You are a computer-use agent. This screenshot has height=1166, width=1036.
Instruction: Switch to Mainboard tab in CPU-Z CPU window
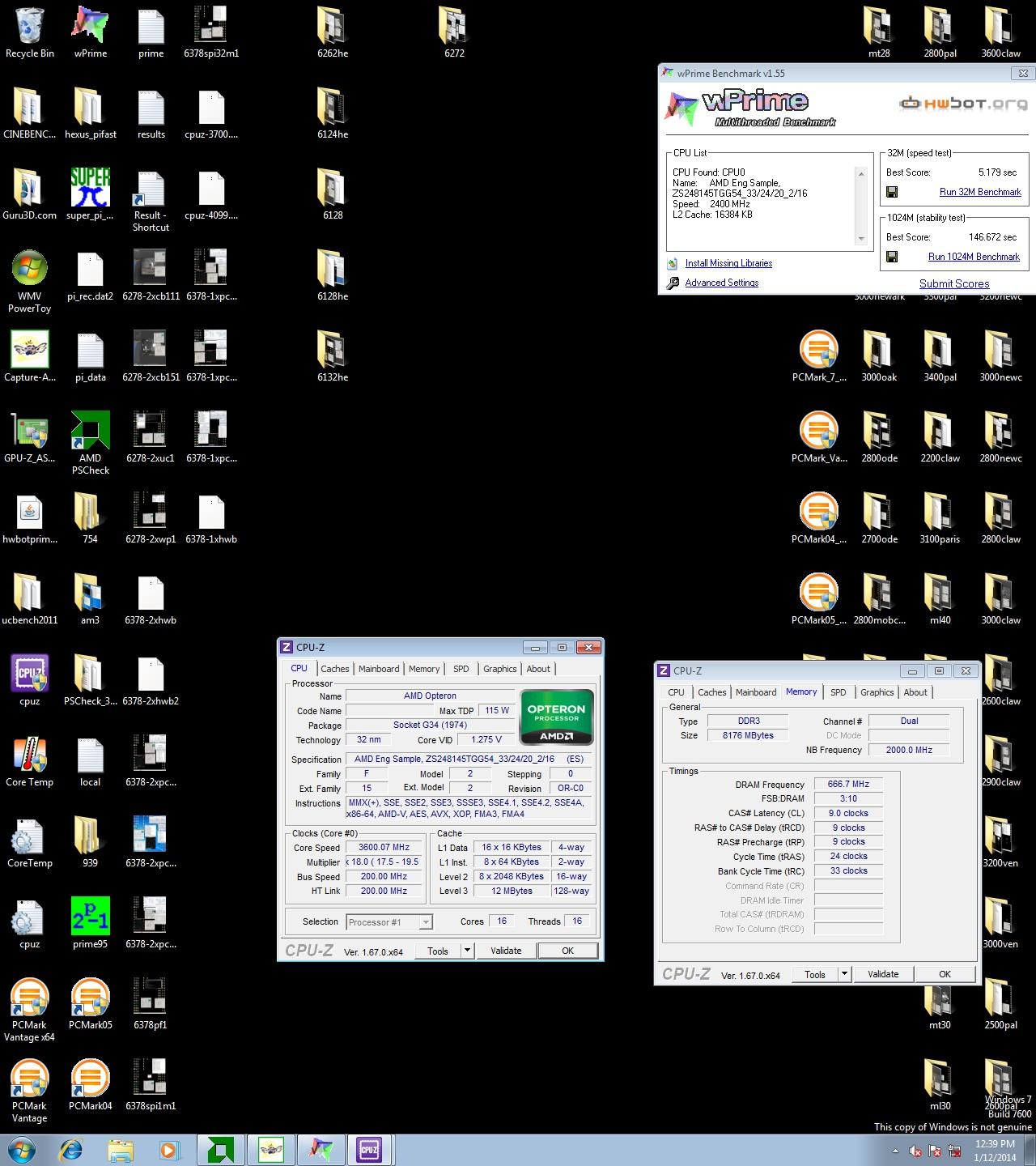379,669
